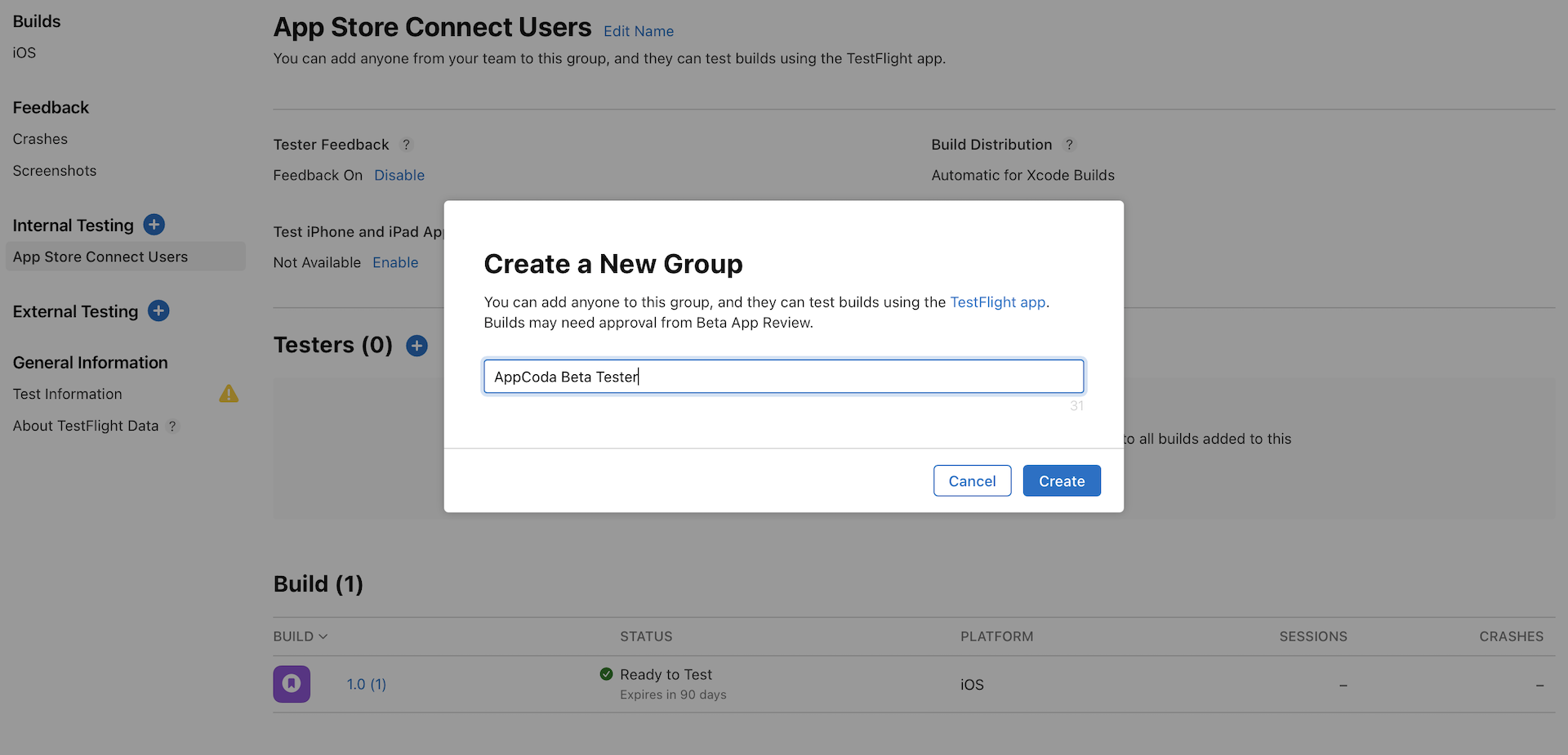The image size is (1568, 755).
Task: Click the Test Information warning icon
Action: click(x=229, y=394)
